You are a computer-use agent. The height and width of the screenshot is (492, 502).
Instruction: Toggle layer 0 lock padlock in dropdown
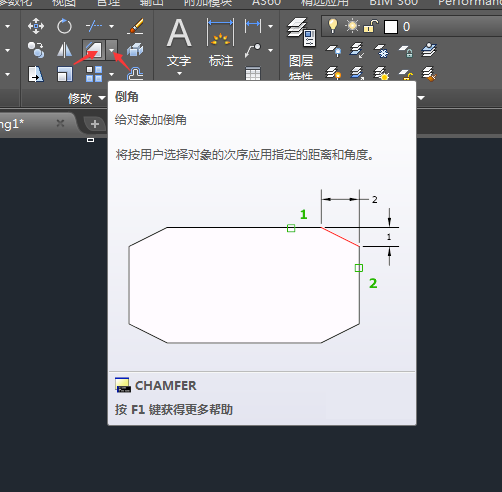pyautogui.click(x=371, y=26)
